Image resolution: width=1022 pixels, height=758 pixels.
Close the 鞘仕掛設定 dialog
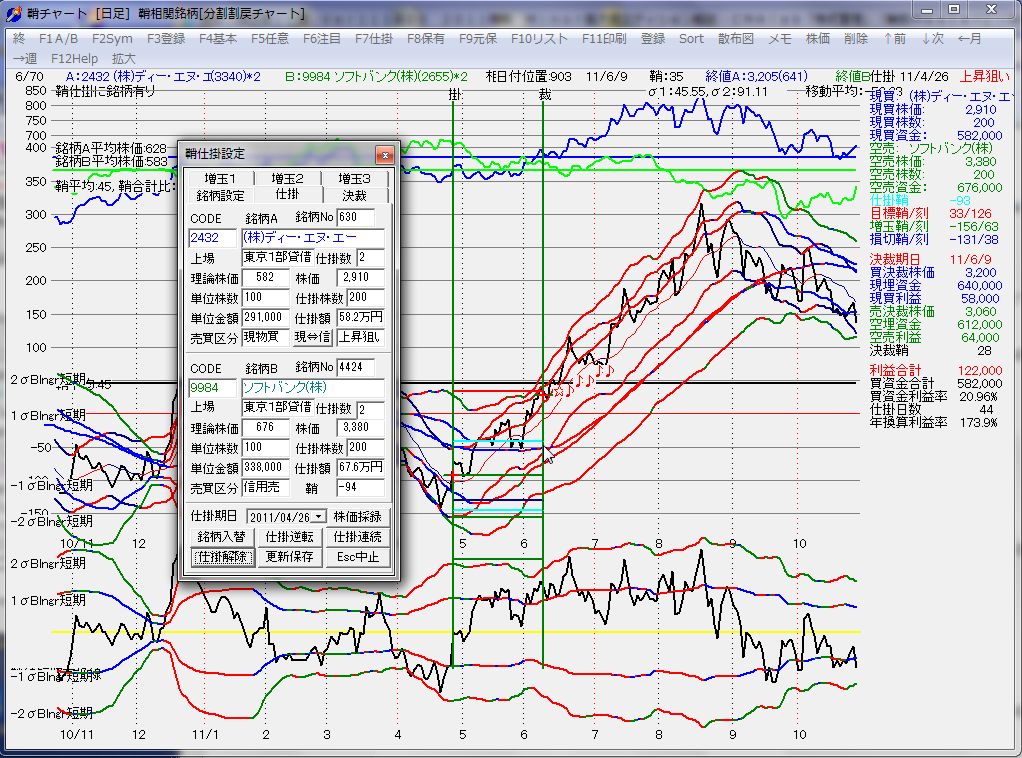385,154
